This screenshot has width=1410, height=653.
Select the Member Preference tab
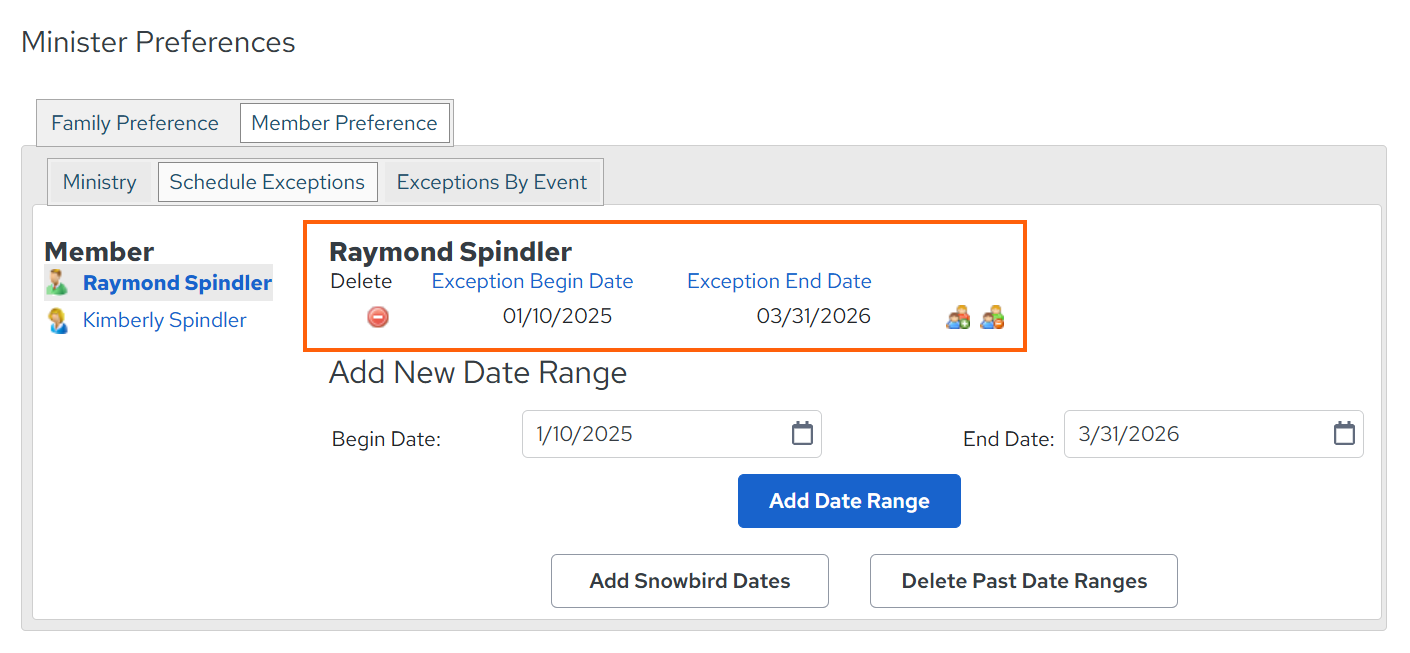tap(344, 123)
